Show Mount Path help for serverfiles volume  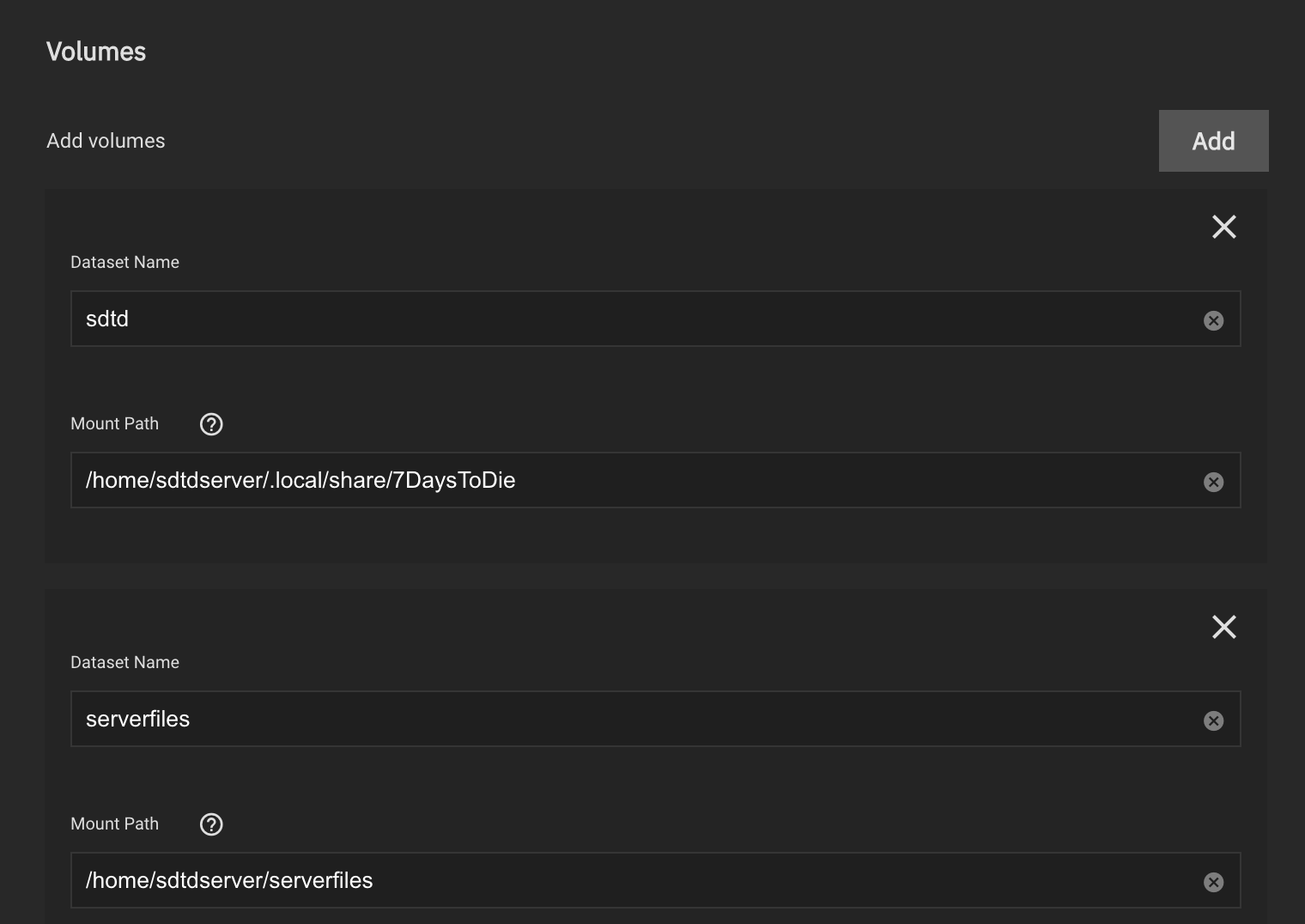point(211,824)
